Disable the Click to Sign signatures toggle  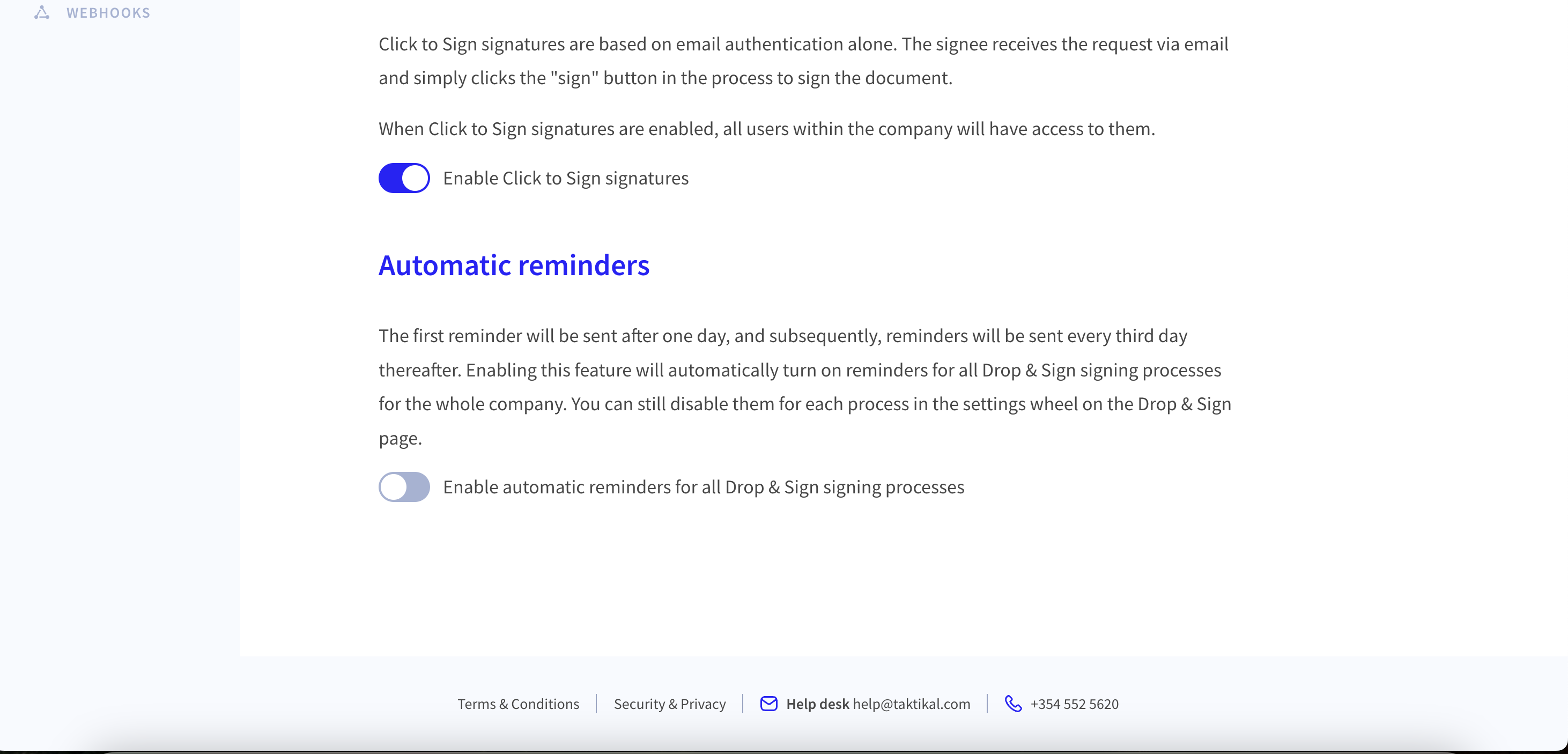[x=404, y=178]
